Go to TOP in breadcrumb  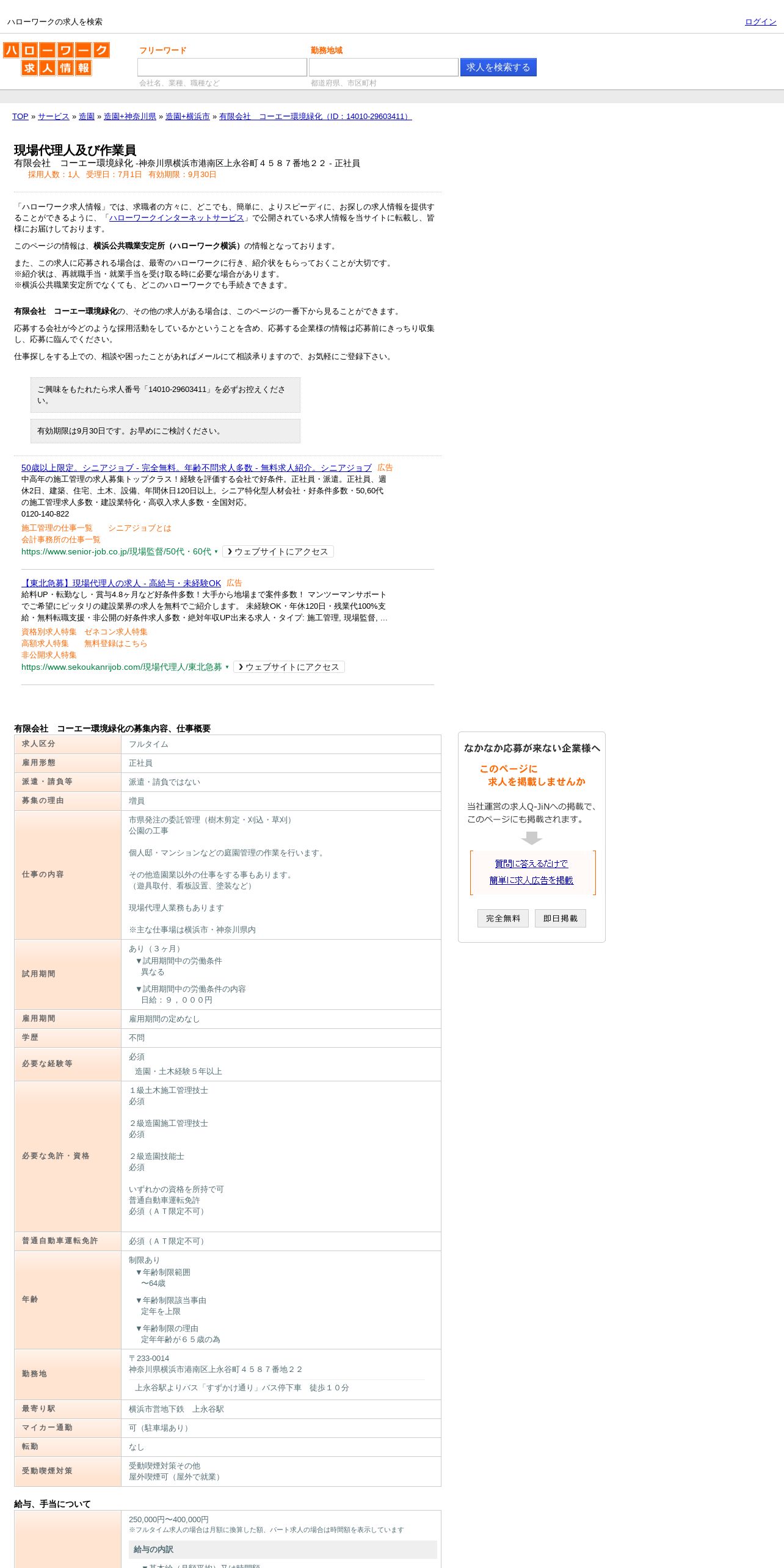click(20, 117)
